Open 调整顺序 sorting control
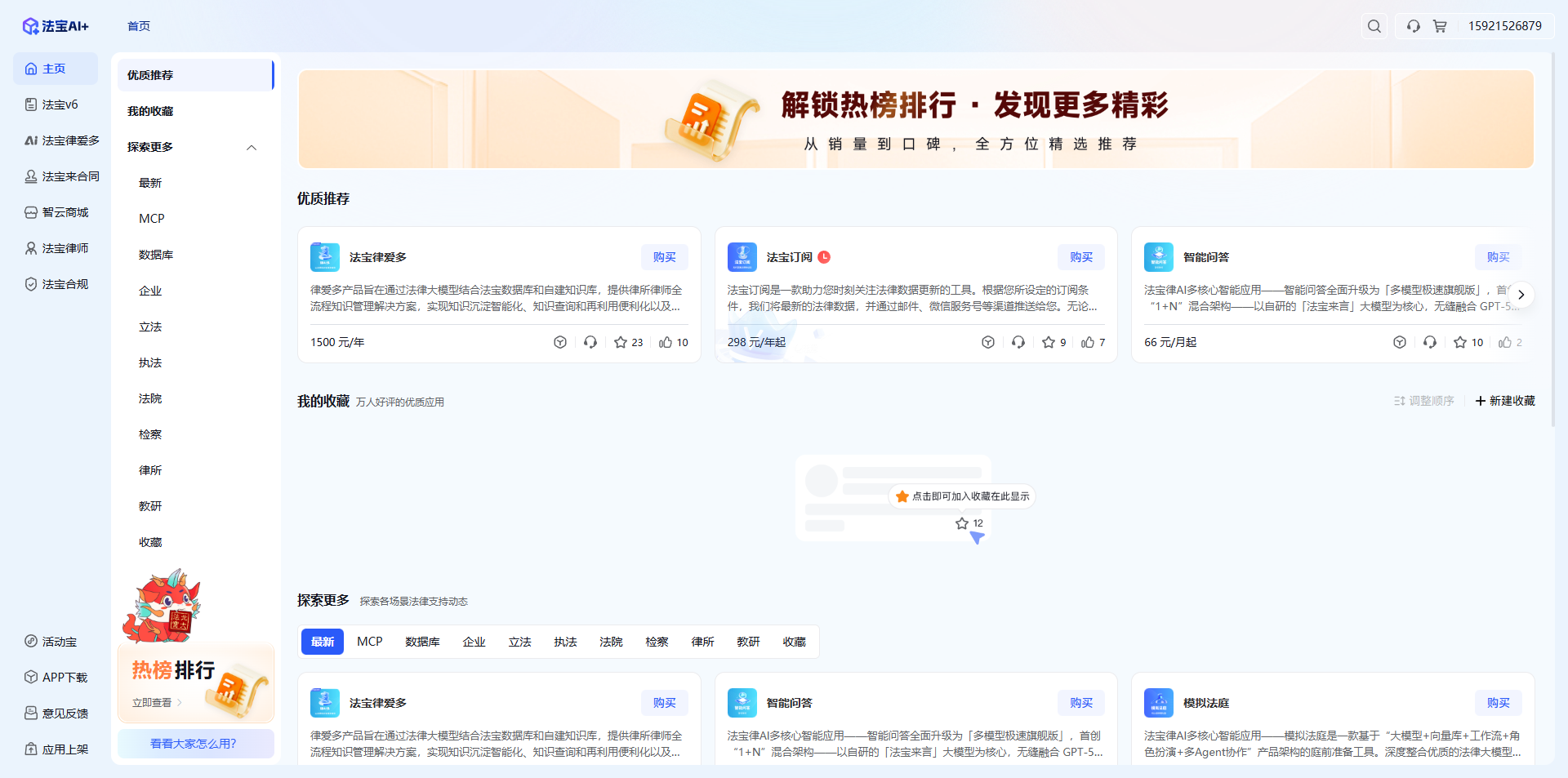The image size is (1568, 778). [x=1423, y=401]
